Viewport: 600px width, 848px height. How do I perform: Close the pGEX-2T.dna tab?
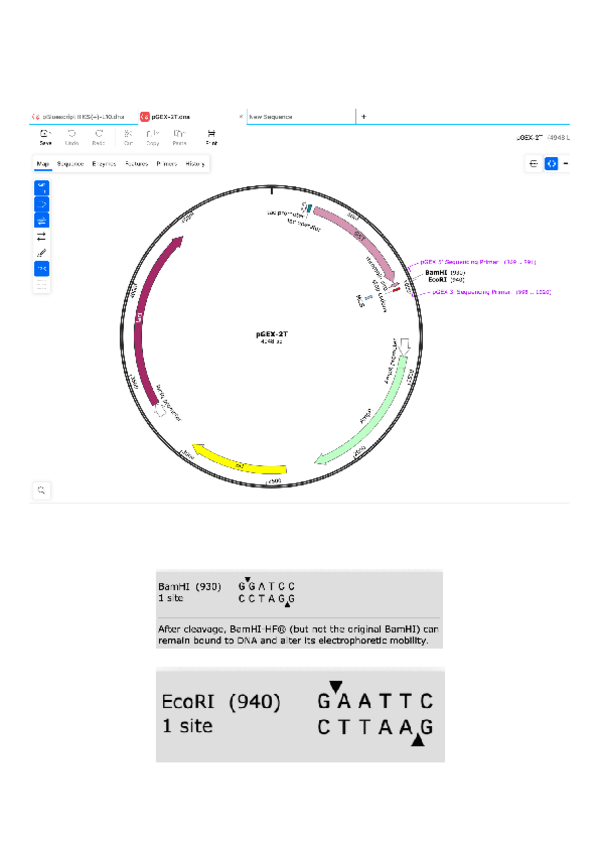point(241,116)
